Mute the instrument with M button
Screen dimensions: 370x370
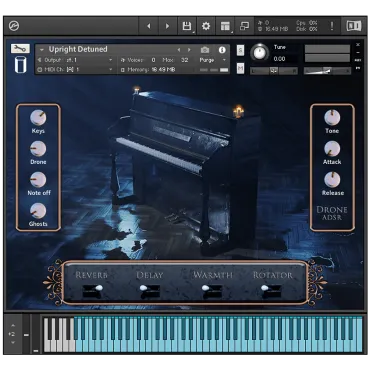pos(240,68)
